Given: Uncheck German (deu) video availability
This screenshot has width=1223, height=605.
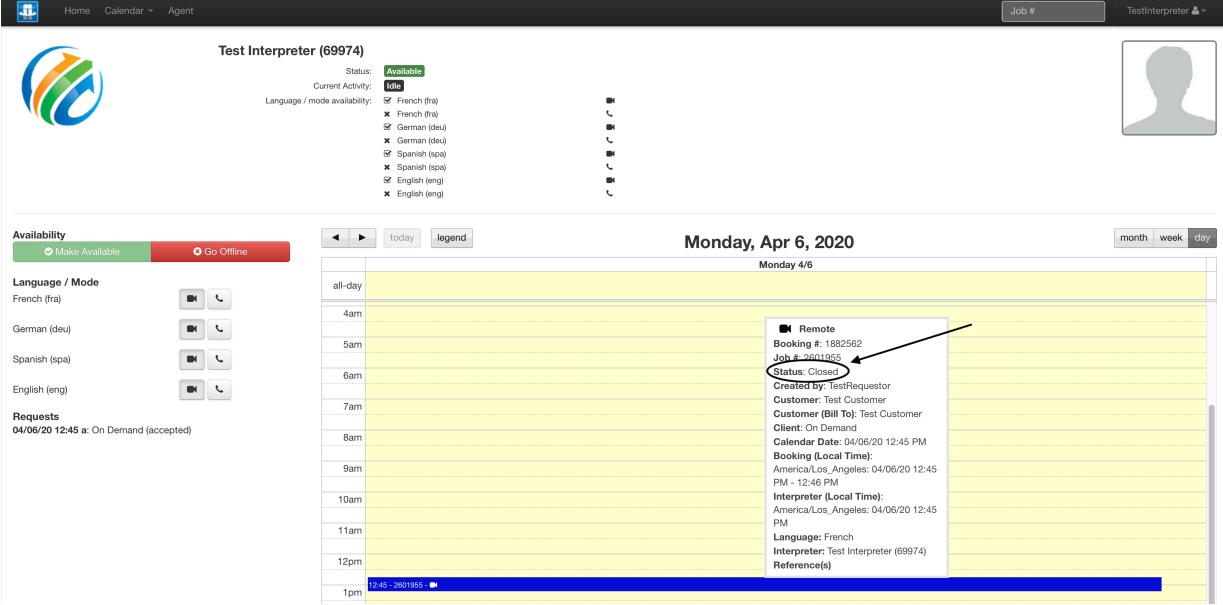Looking at the screenshot, I should coord(387,127).
